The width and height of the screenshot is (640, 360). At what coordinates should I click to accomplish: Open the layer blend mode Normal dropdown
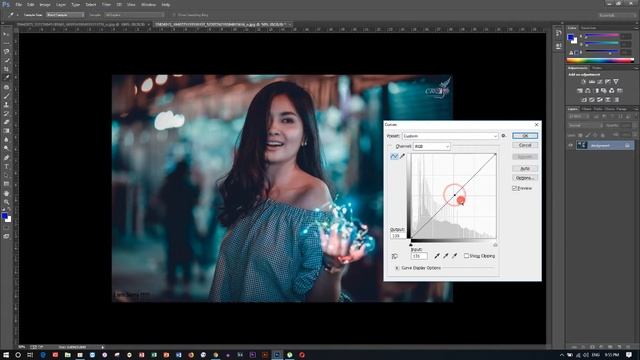point(585,125)
